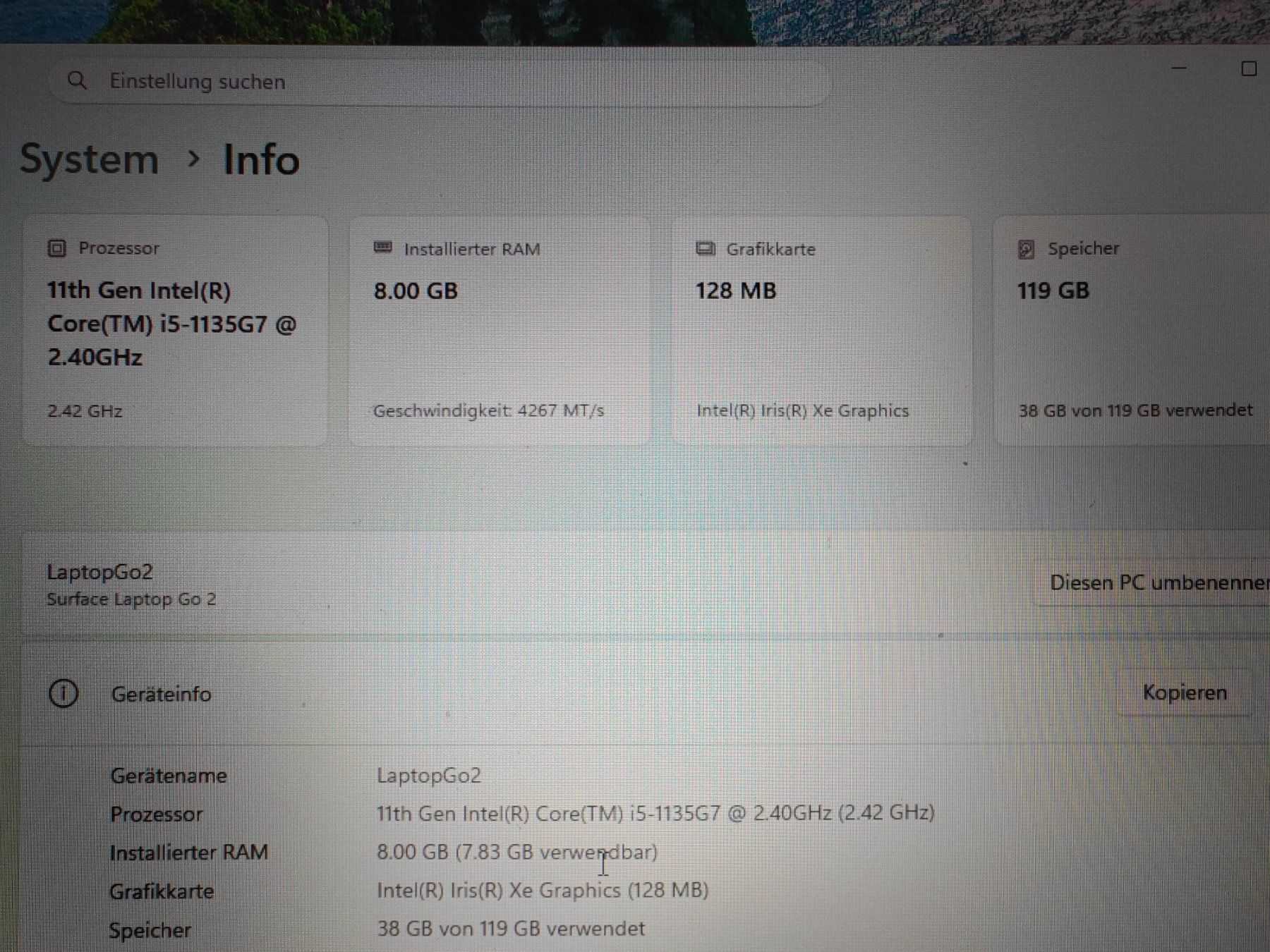Open the Prozessor info card

tap(175, 330)
